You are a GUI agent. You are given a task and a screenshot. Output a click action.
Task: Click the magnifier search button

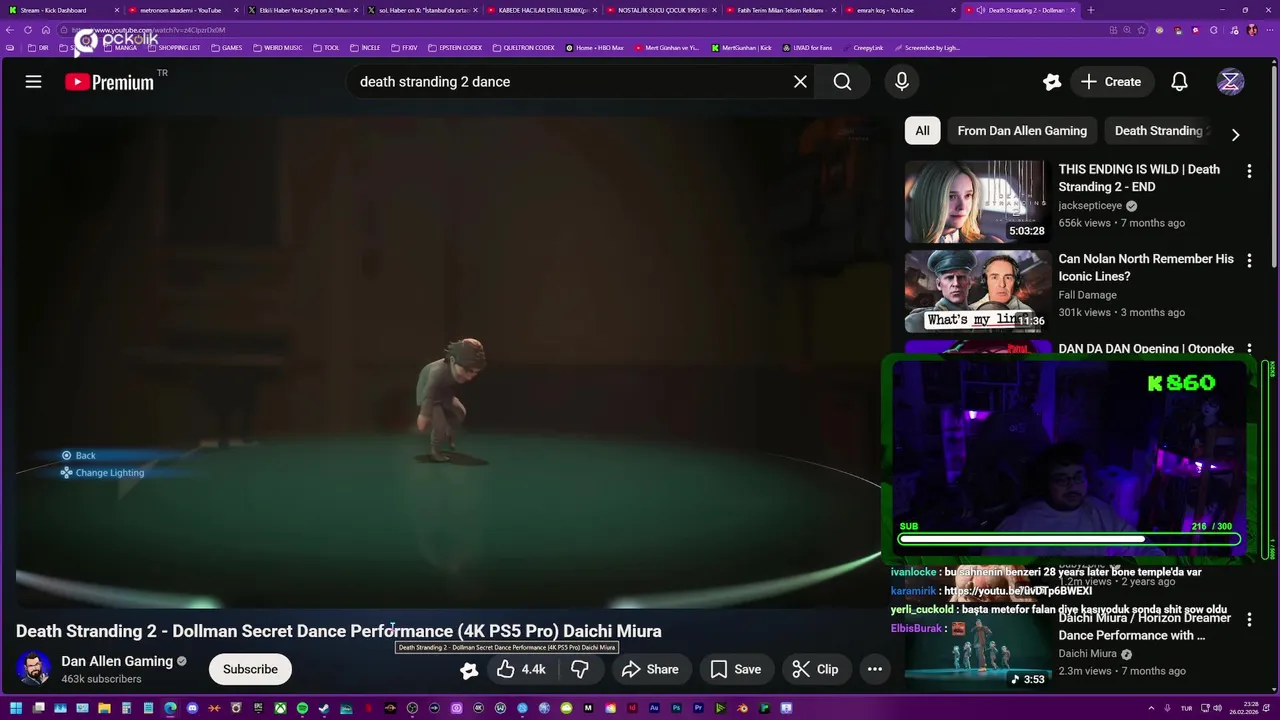click(x=842, y=82)
